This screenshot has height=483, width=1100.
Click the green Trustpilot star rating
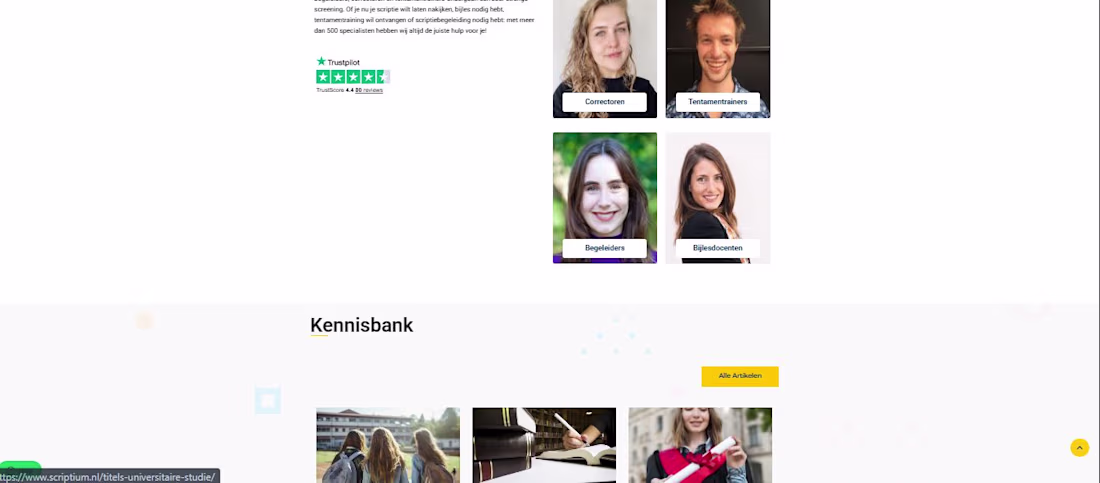point(353,77)
